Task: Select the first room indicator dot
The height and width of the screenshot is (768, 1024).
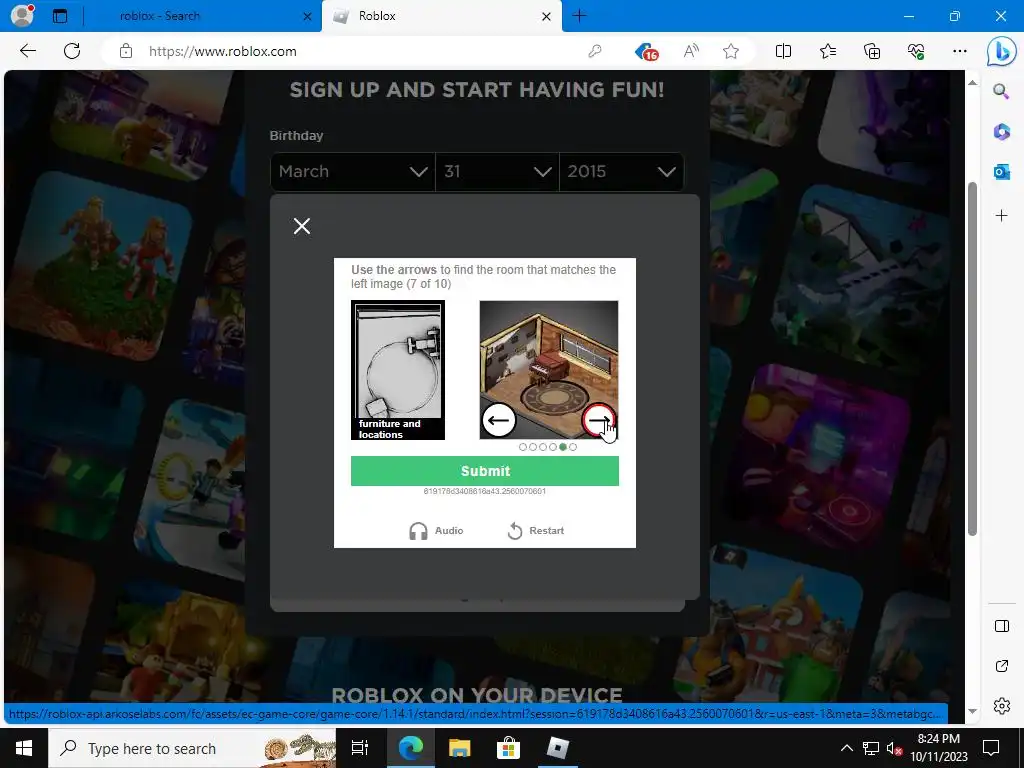Action: (522, 447)
